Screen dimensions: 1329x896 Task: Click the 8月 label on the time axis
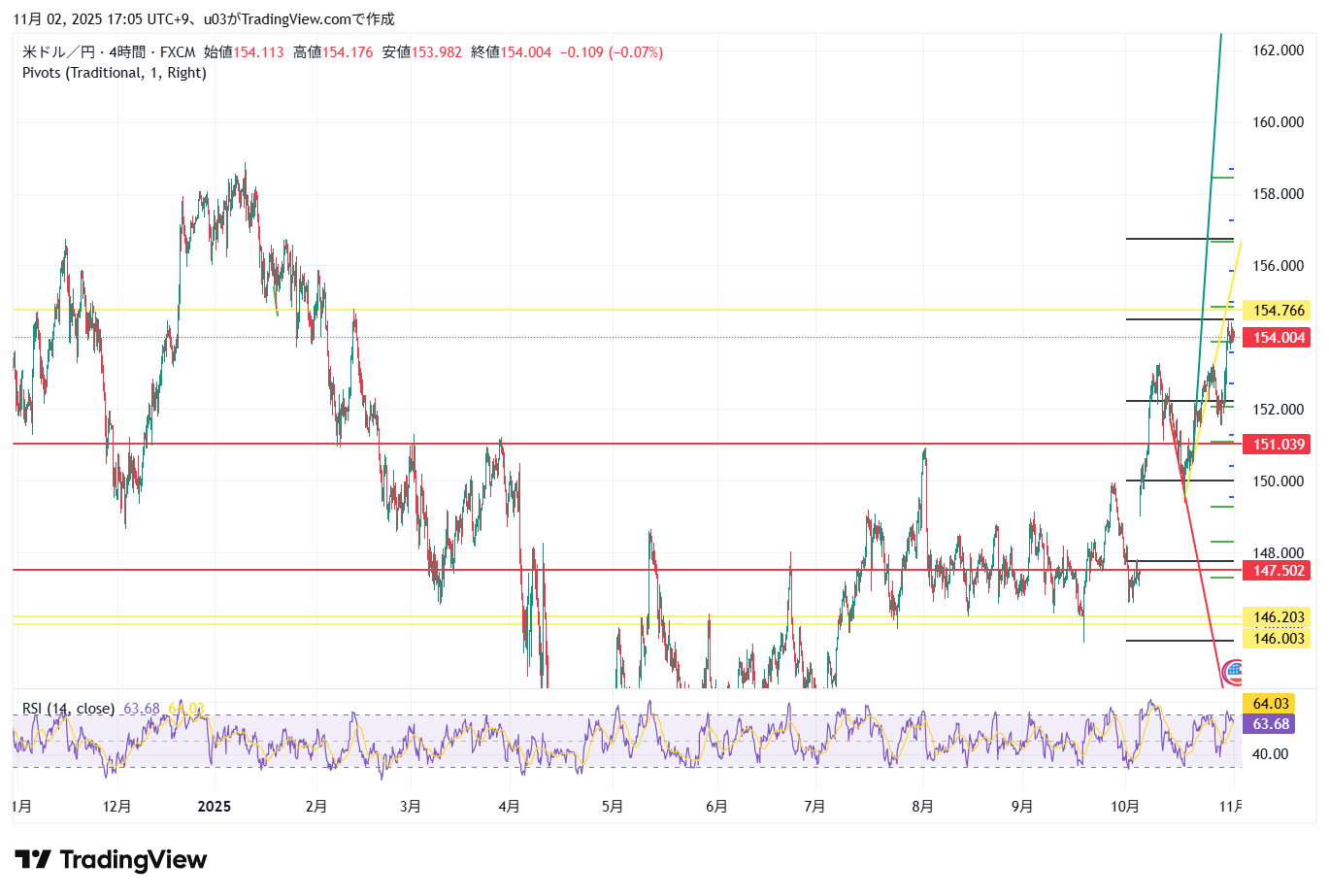[x=922, y=807]
